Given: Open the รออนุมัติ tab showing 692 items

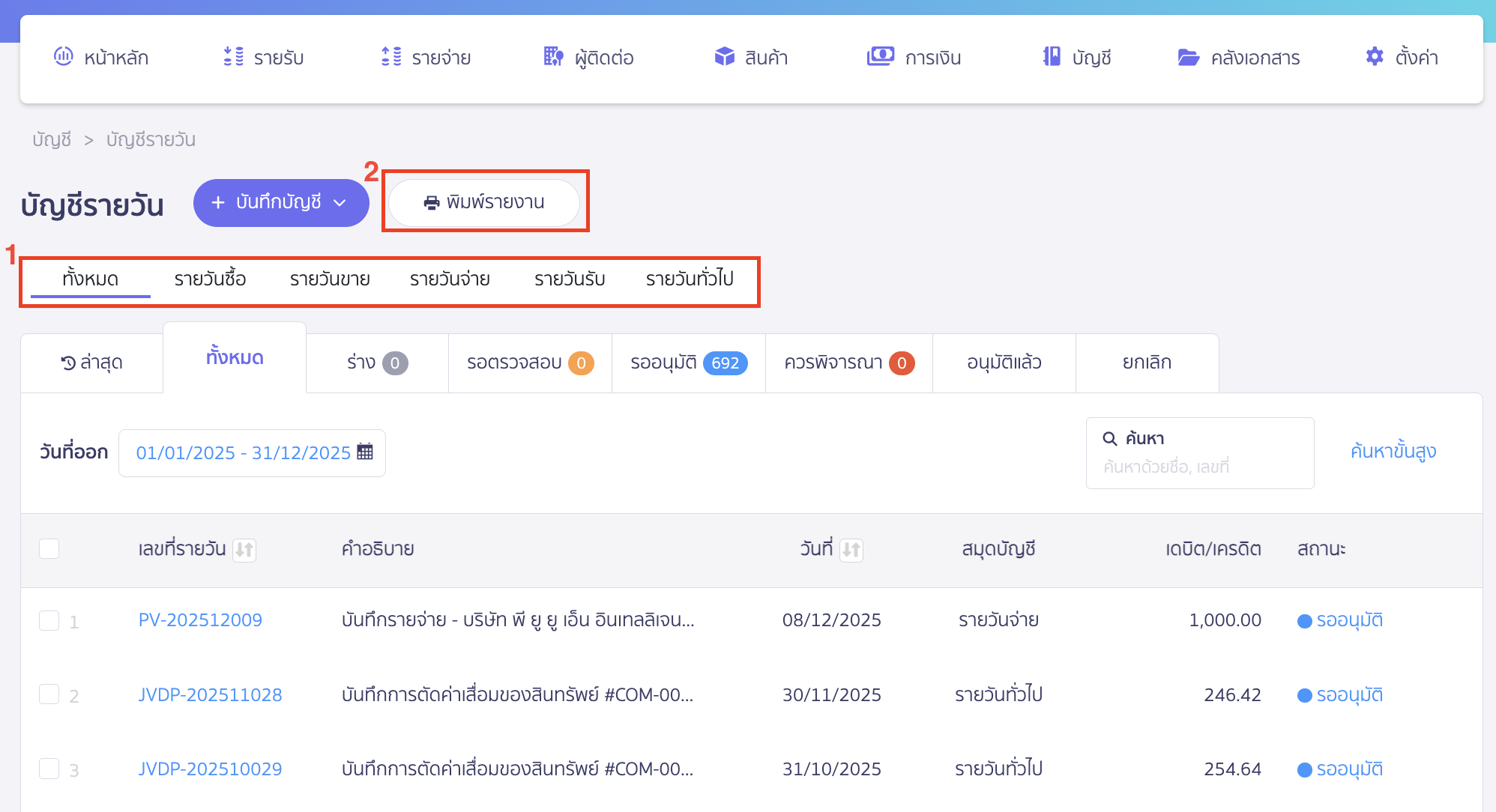Looking at the screenshot, I should (x=687, y=363).
